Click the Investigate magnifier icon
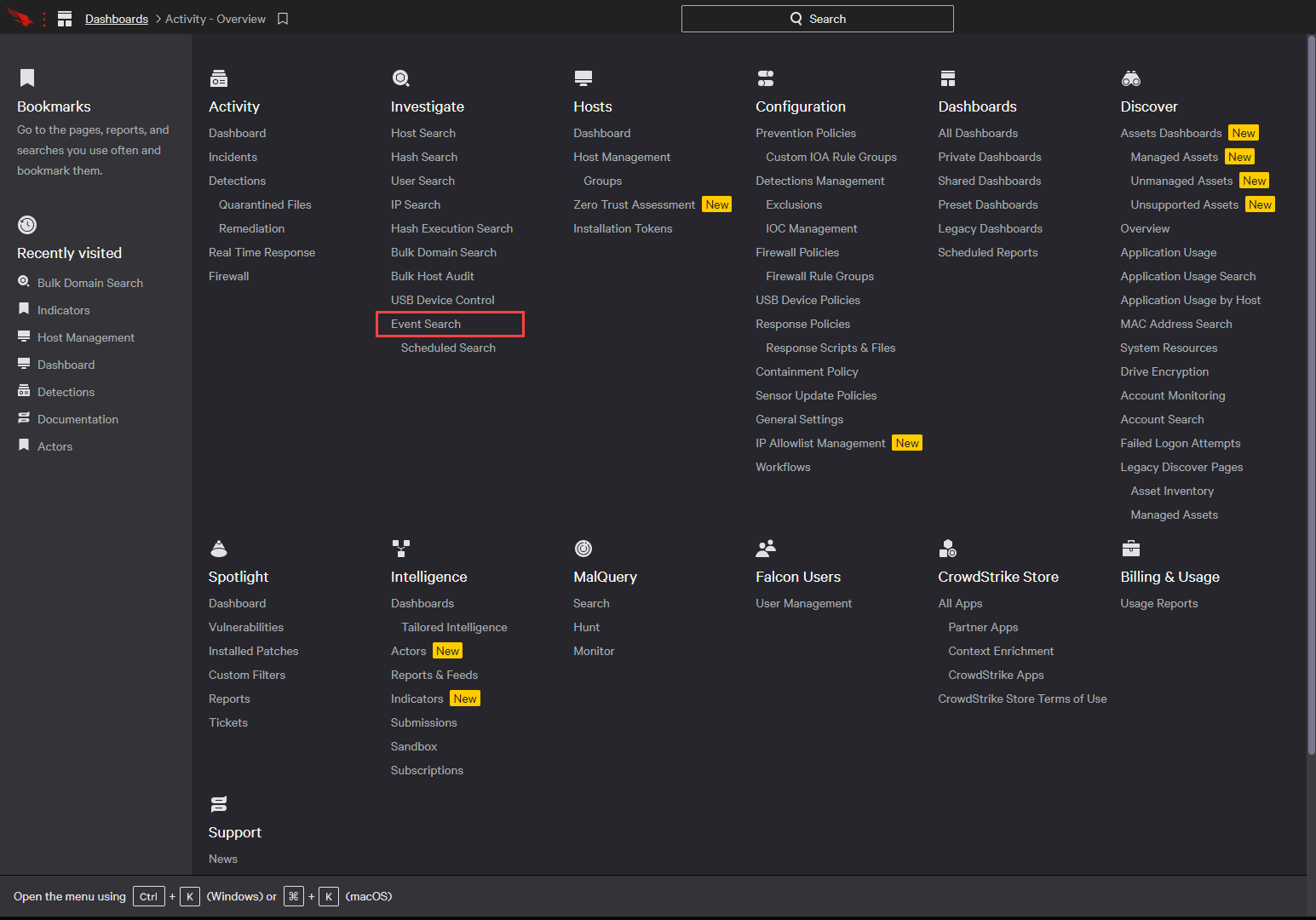This screenshot has width=1316, height=920. pos(401,78)
